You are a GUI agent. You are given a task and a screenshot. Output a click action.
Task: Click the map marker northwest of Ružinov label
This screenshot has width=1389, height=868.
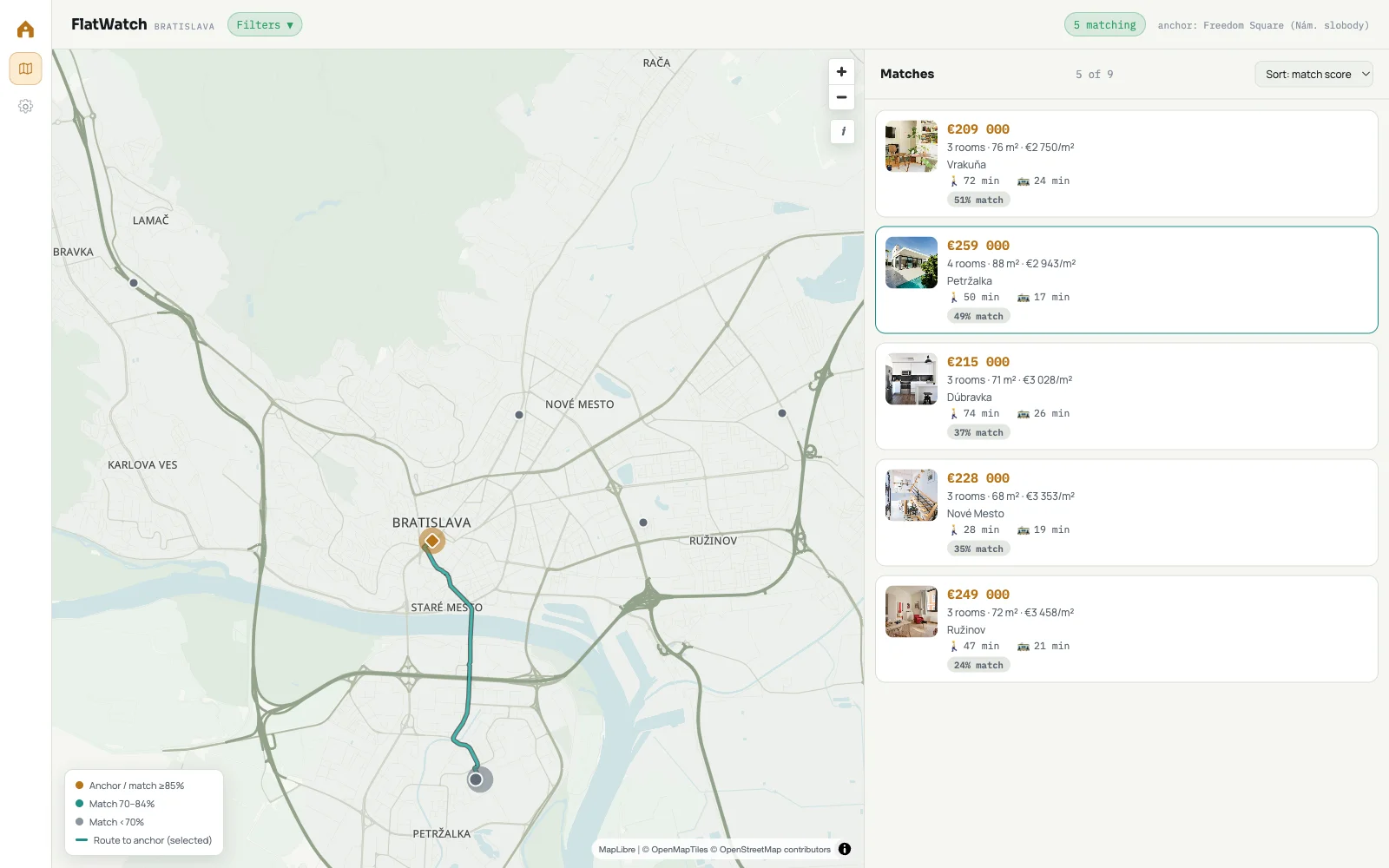(x=643, y=523)
